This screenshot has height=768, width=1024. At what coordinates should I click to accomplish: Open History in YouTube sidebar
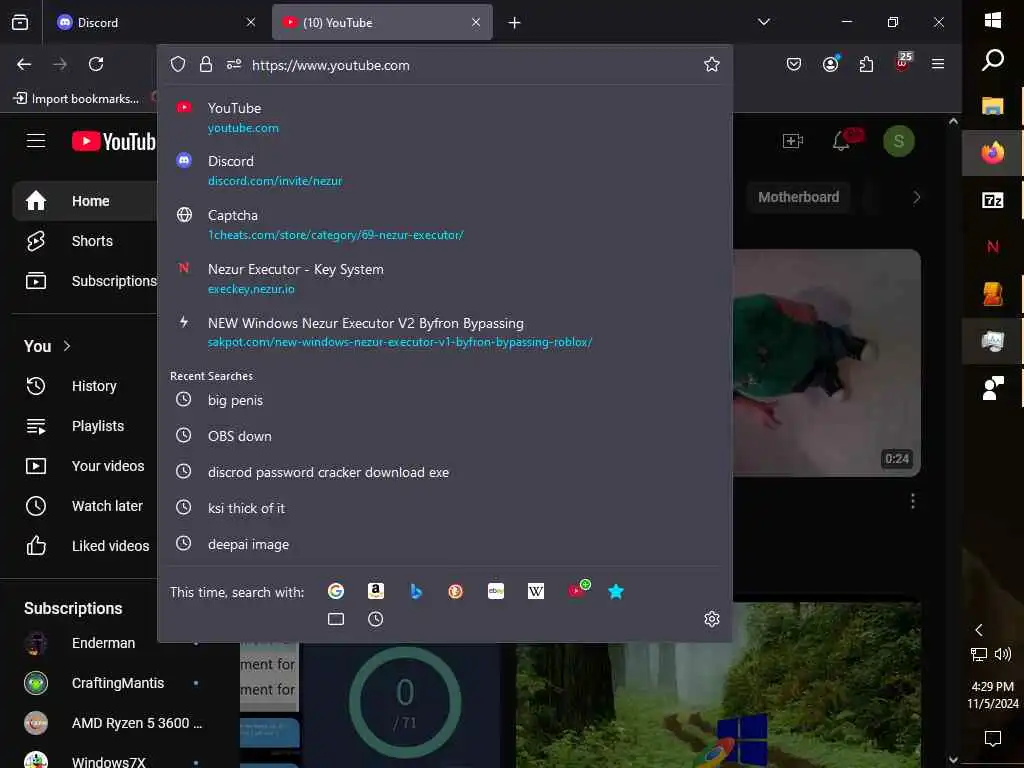(x=85, y=386)
